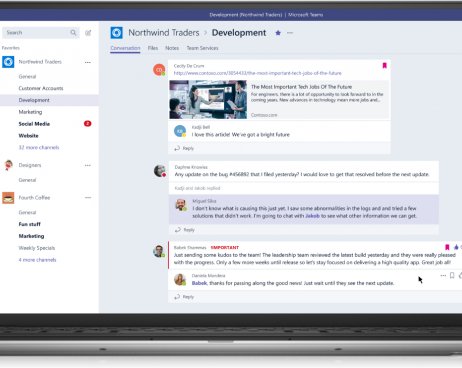Image resolution: width=462 pixels, height=368 pixels.
Task: Reply to Cecily De Crum's thread
Action: pyautogui.click(x=184, y=148)
